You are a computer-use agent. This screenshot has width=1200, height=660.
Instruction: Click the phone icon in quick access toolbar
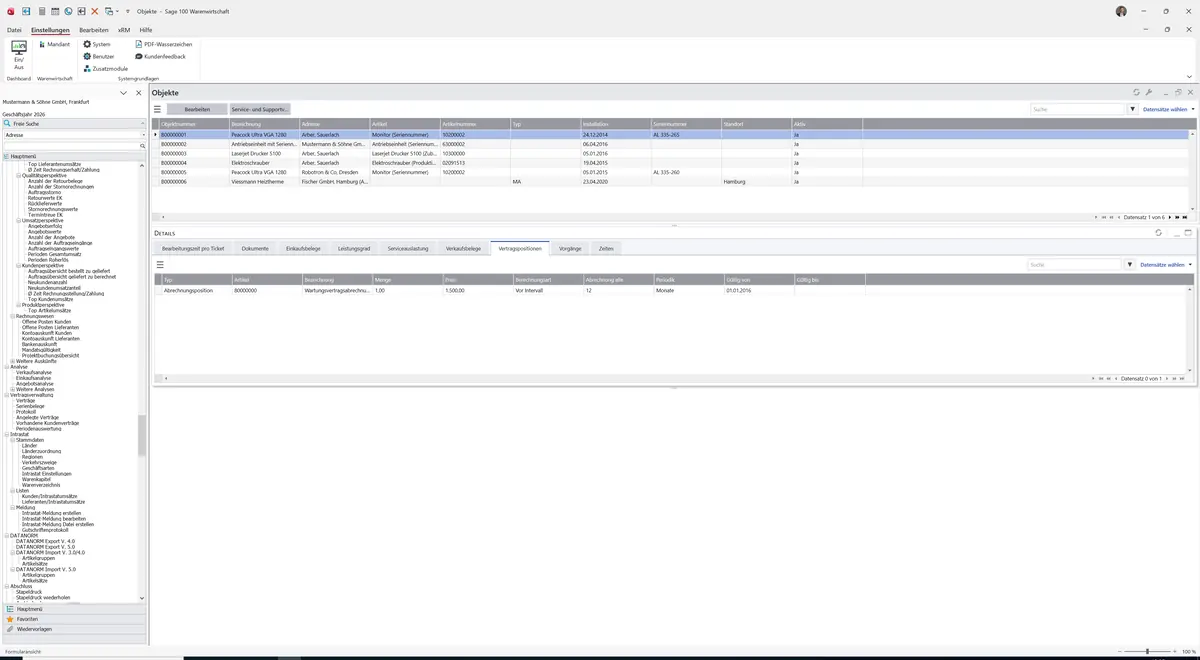[x=68, y=11]
